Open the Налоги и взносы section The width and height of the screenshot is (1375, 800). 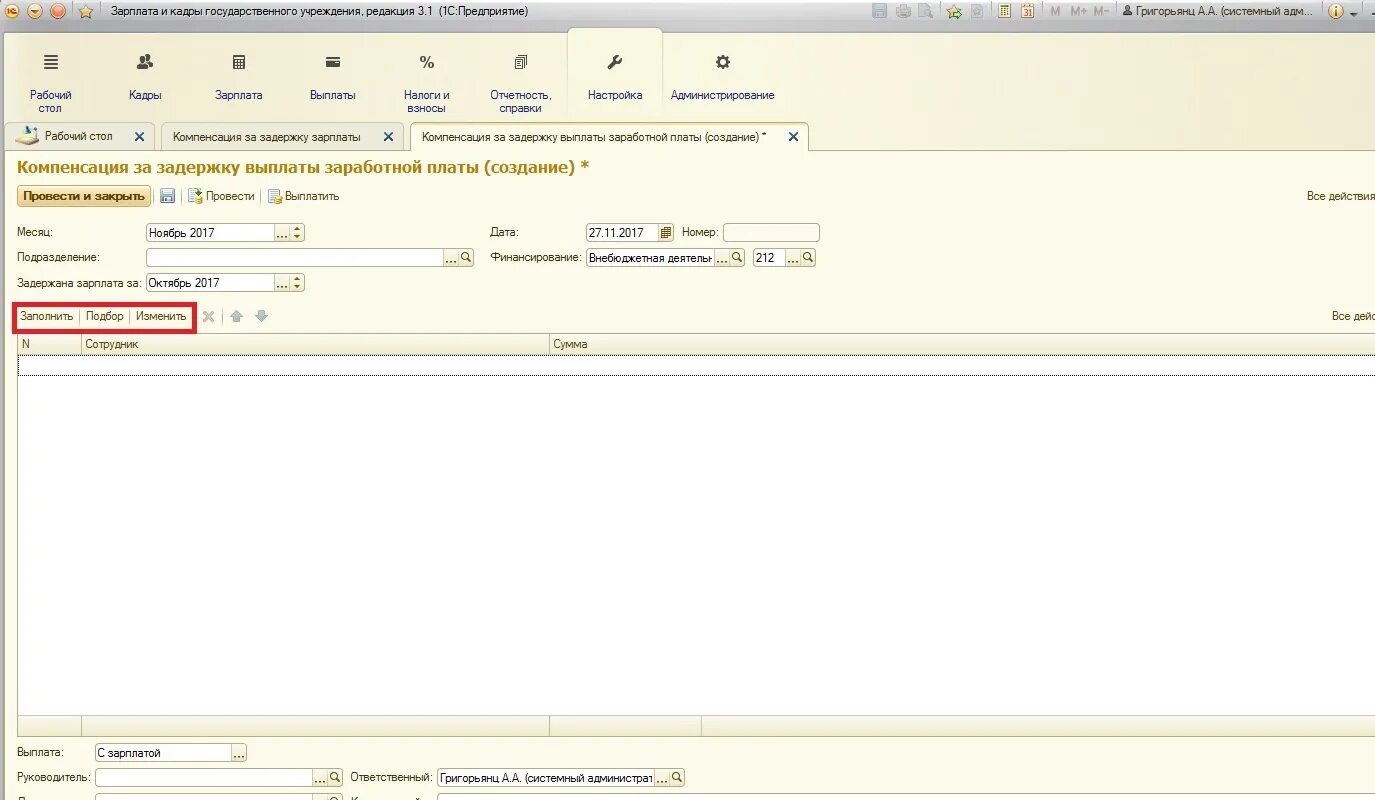pos(427,81)
